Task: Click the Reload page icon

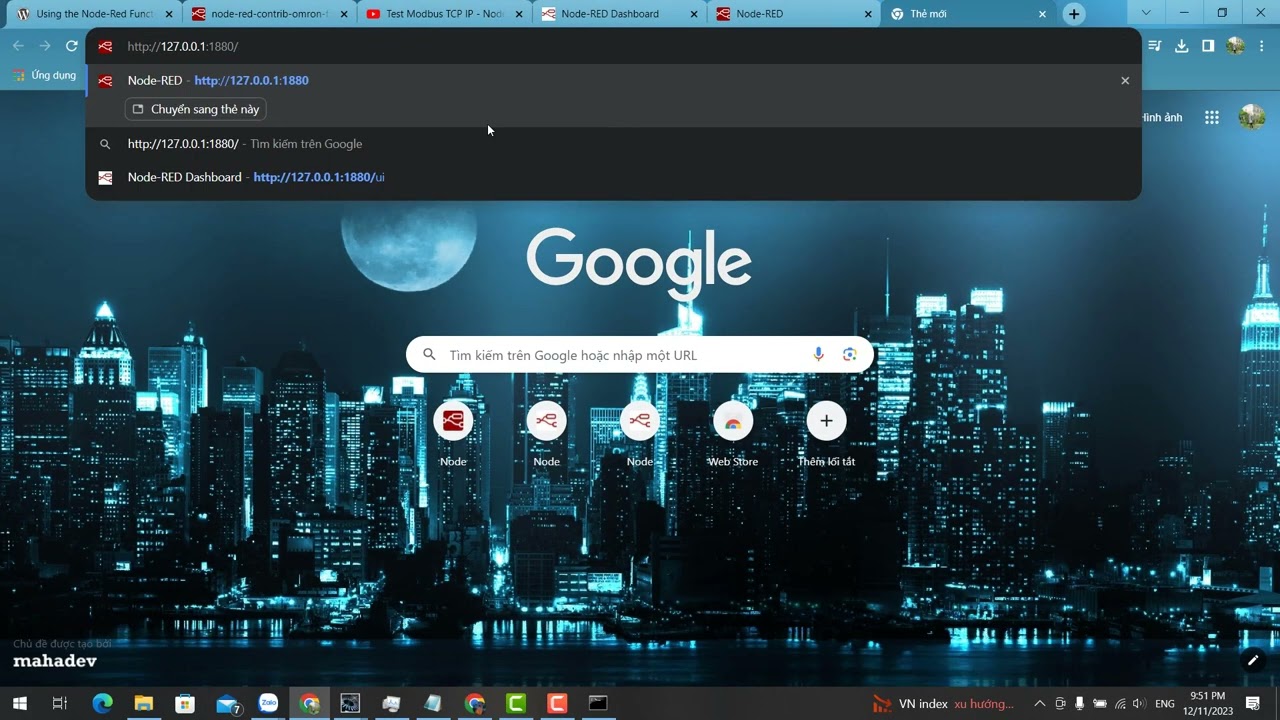Action: [72, 46]
